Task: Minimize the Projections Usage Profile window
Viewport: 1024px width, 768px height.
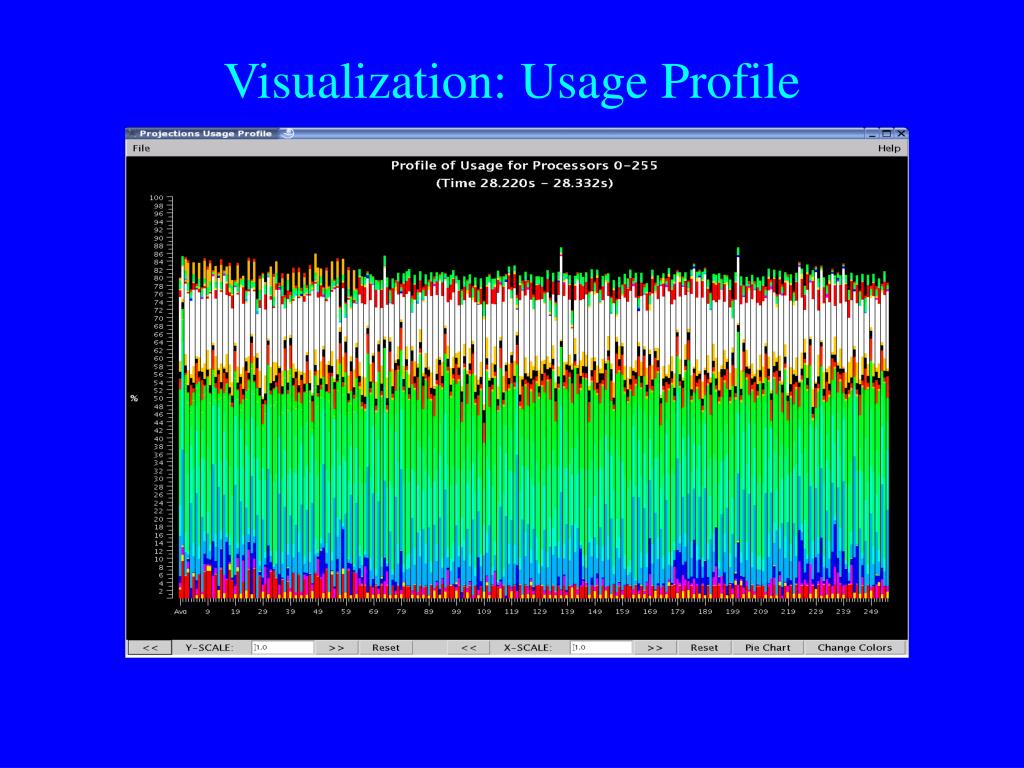Action: point(872,134)
